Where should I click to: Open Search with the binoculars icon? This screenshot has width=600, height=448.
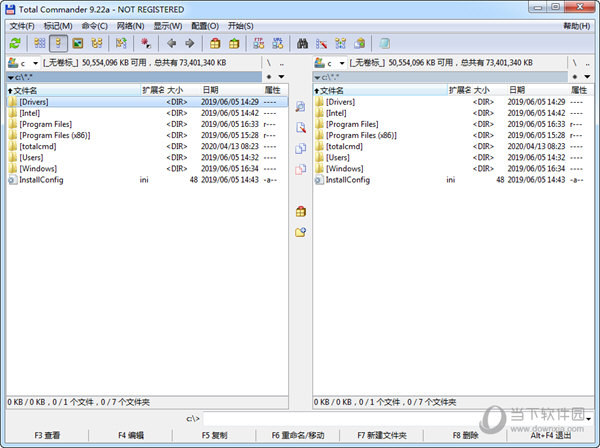303,43
